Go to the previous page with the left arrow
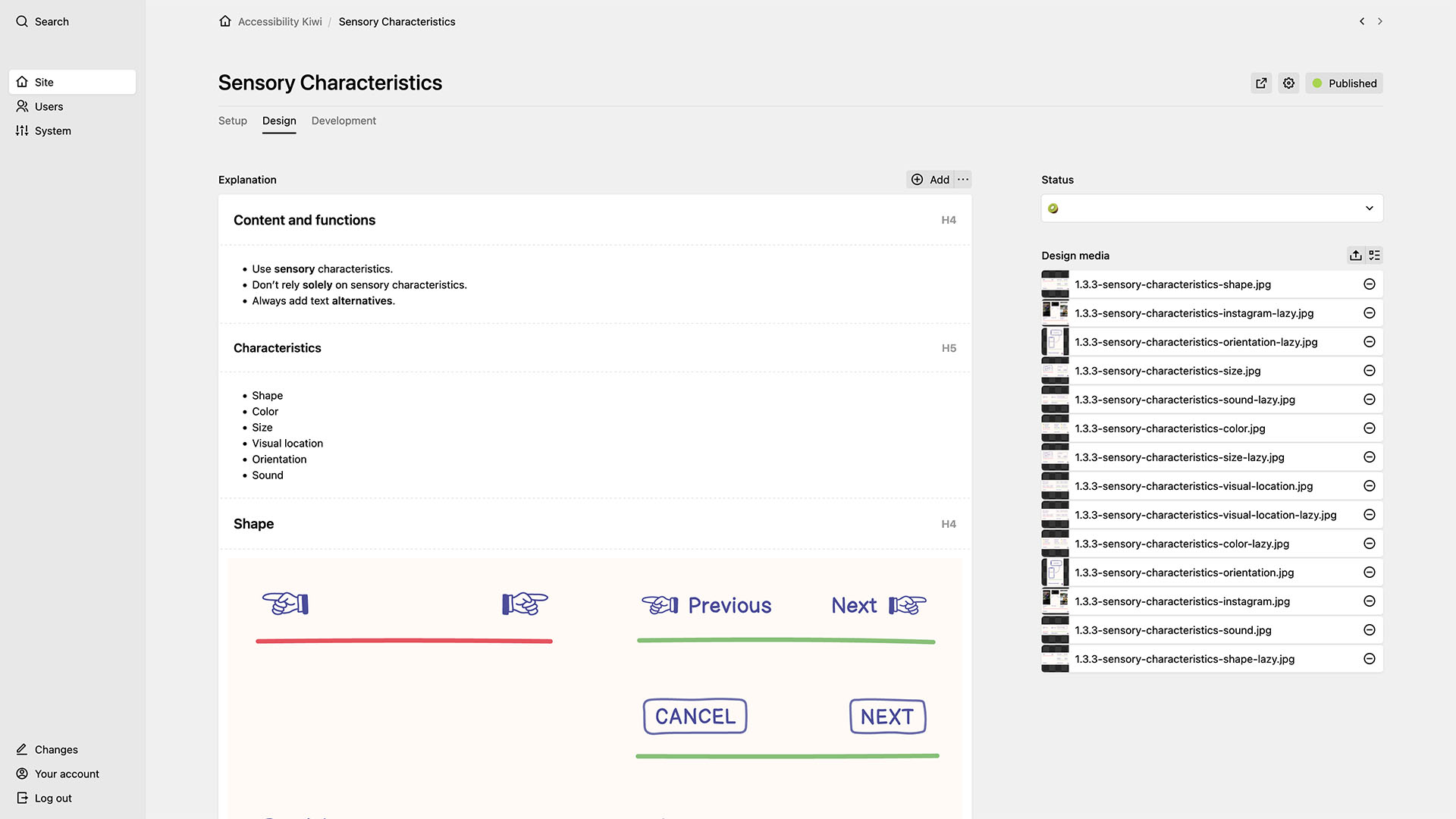The height and width of the screenshot is (819, 1456). click(1362, 21)
